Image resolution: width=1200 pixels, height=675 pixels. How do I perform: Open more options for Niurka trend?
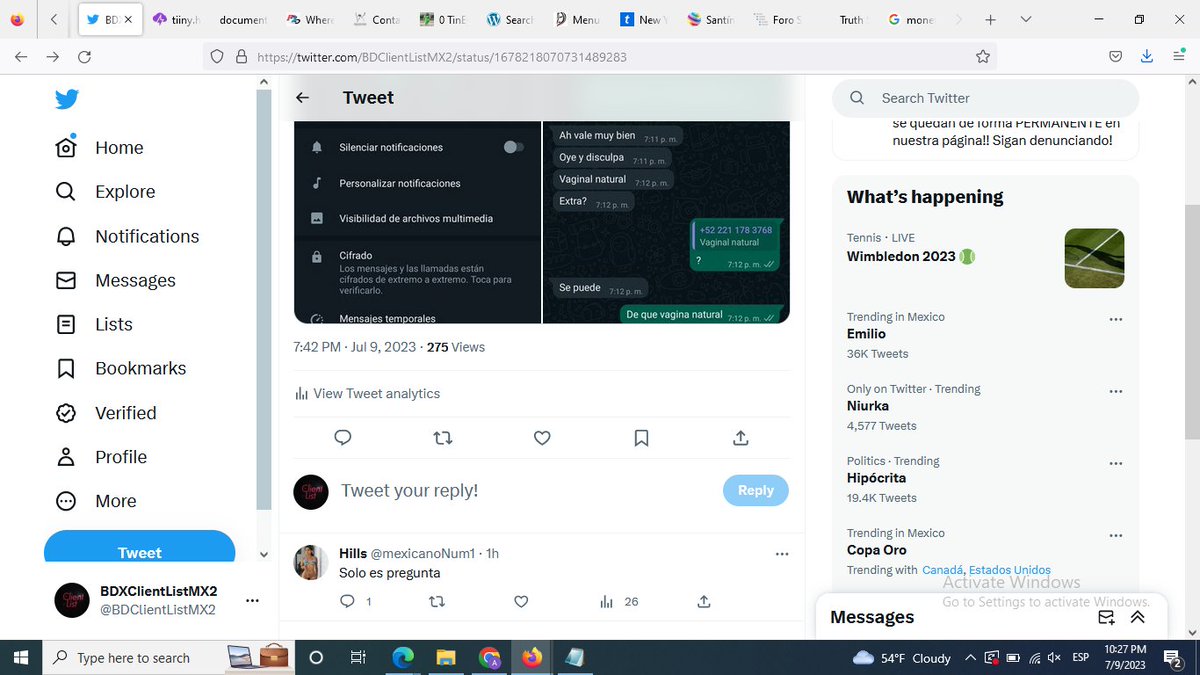point(1116,392)
